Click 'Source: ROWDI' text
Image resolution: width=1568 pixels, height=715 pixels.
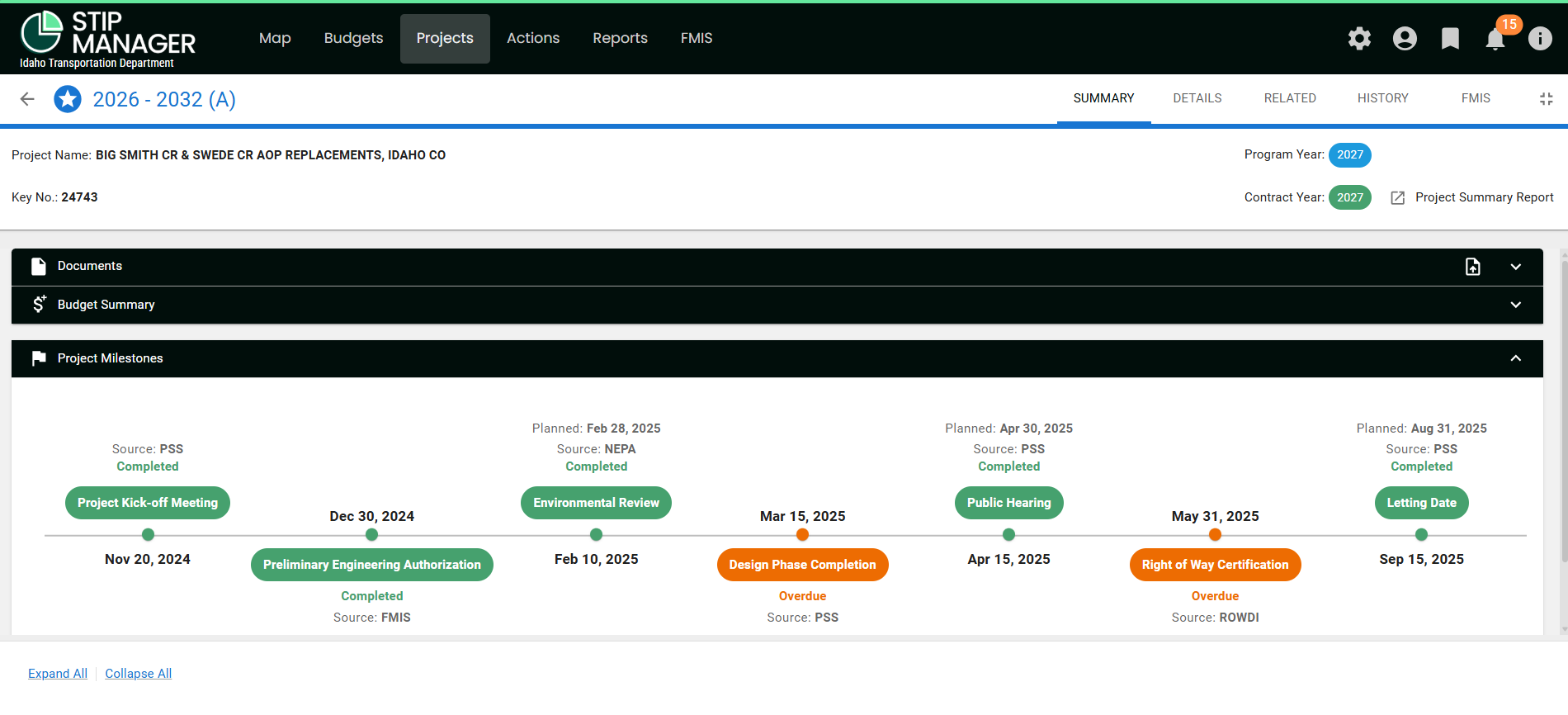[x=1215, y=618]
